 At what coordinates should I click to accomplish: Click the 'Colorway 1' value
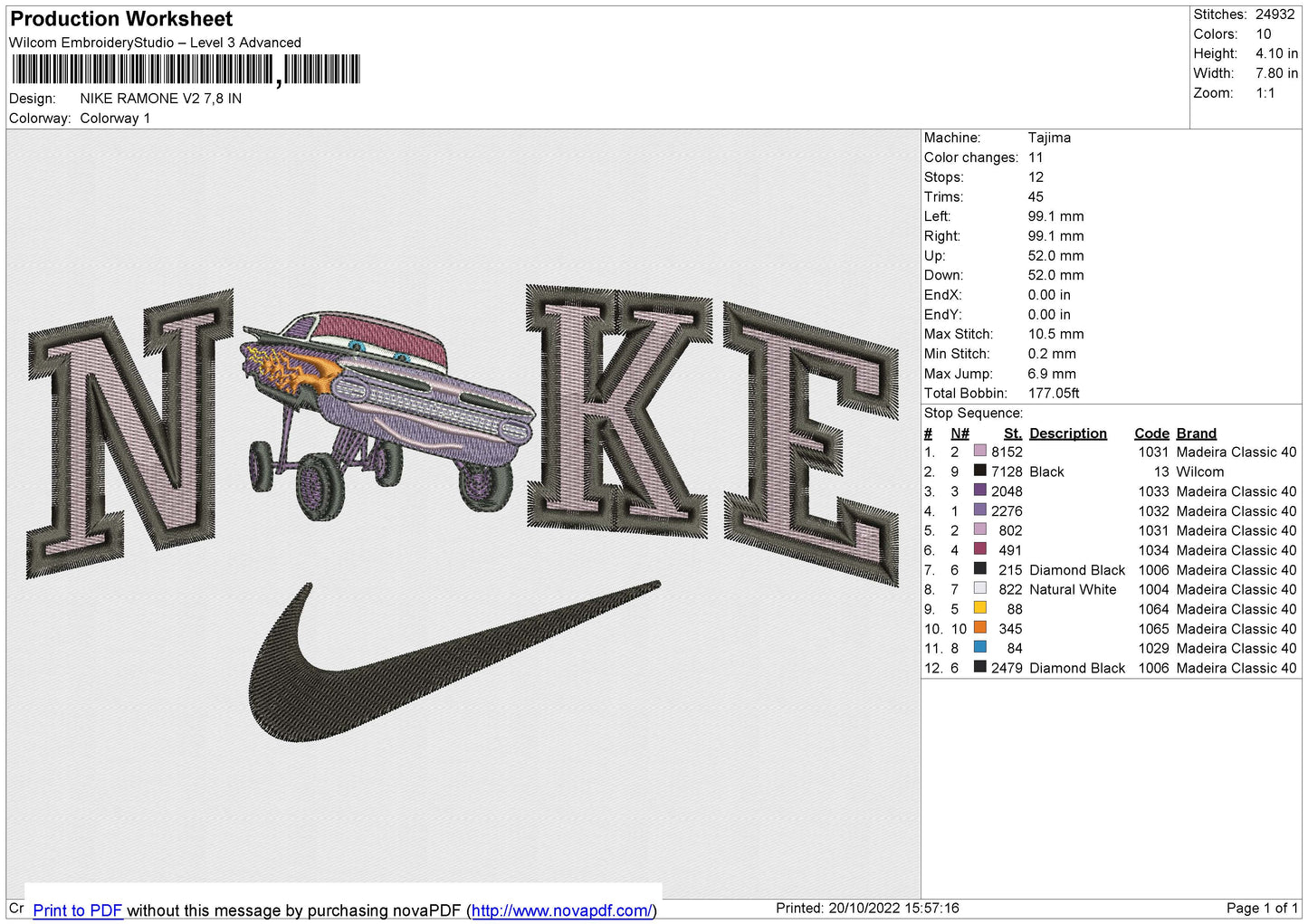click(115, 119)
